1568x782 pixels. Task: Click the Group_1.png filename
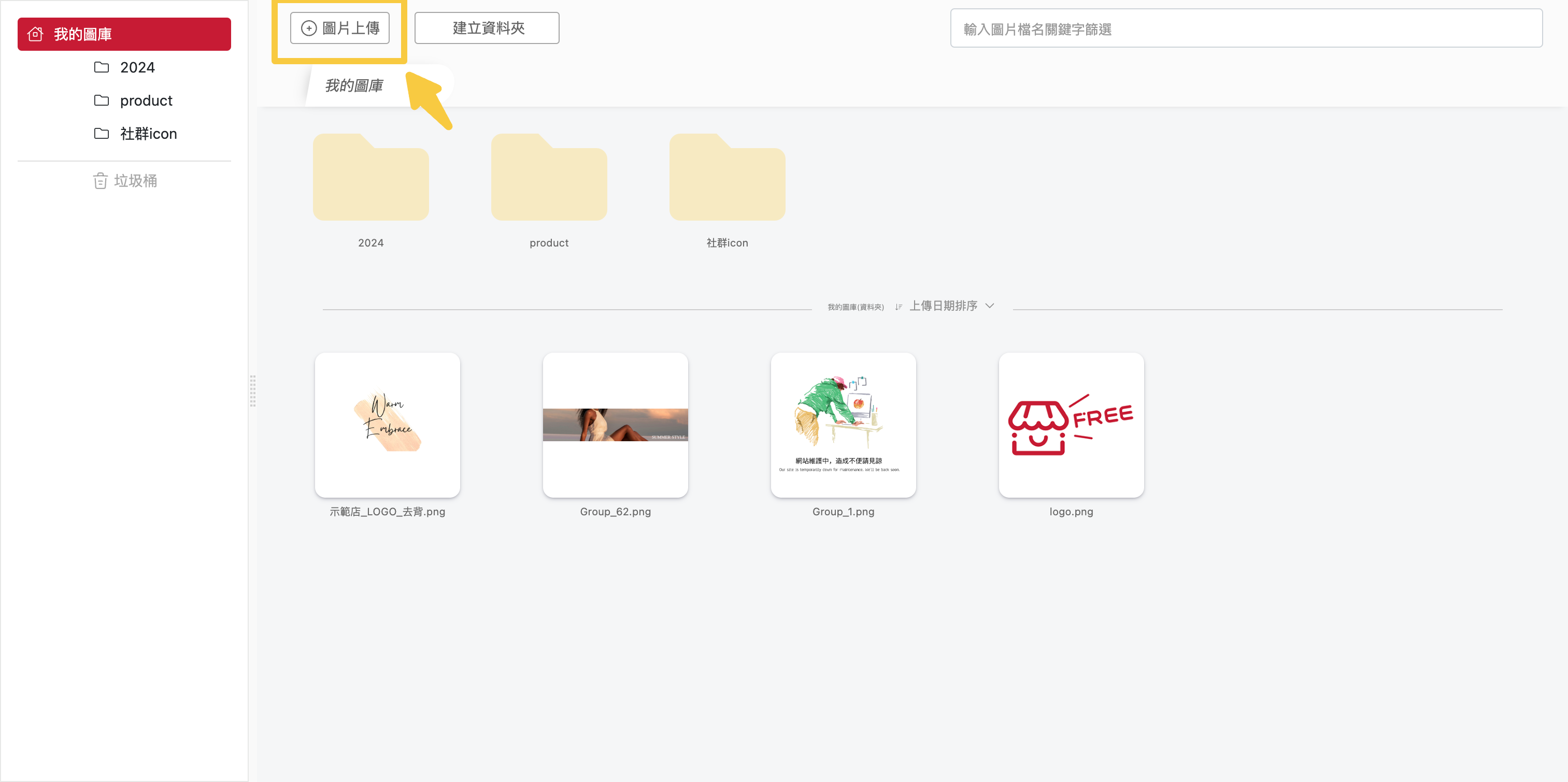(844, 512)
